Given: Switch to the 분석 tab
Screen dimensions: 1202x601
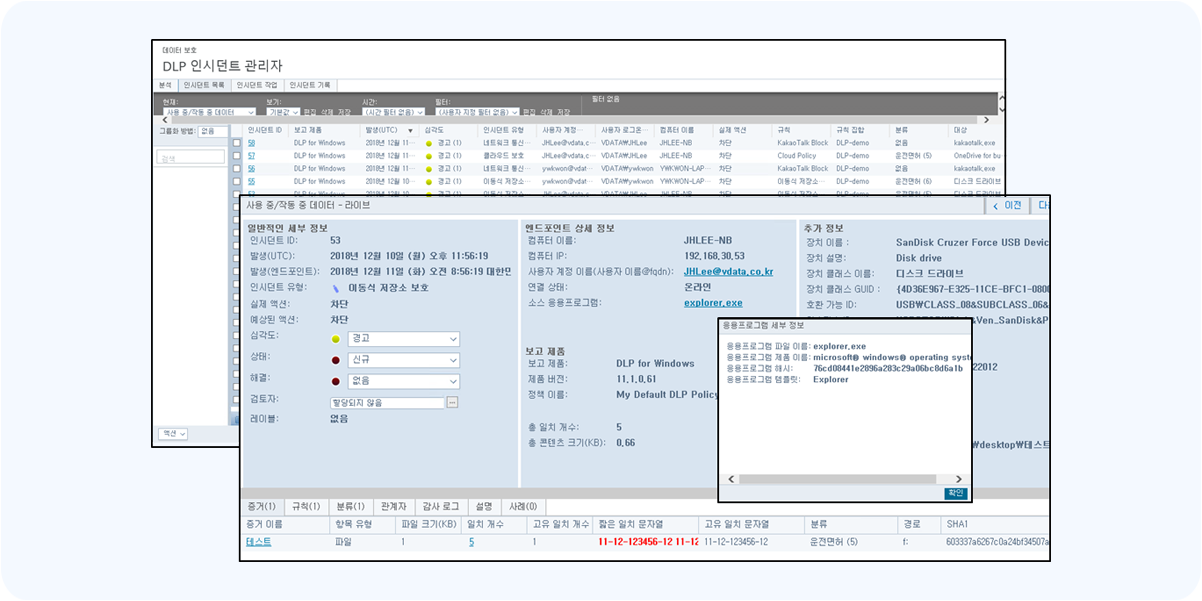Looking at the screenshot, I should point(166,85).
